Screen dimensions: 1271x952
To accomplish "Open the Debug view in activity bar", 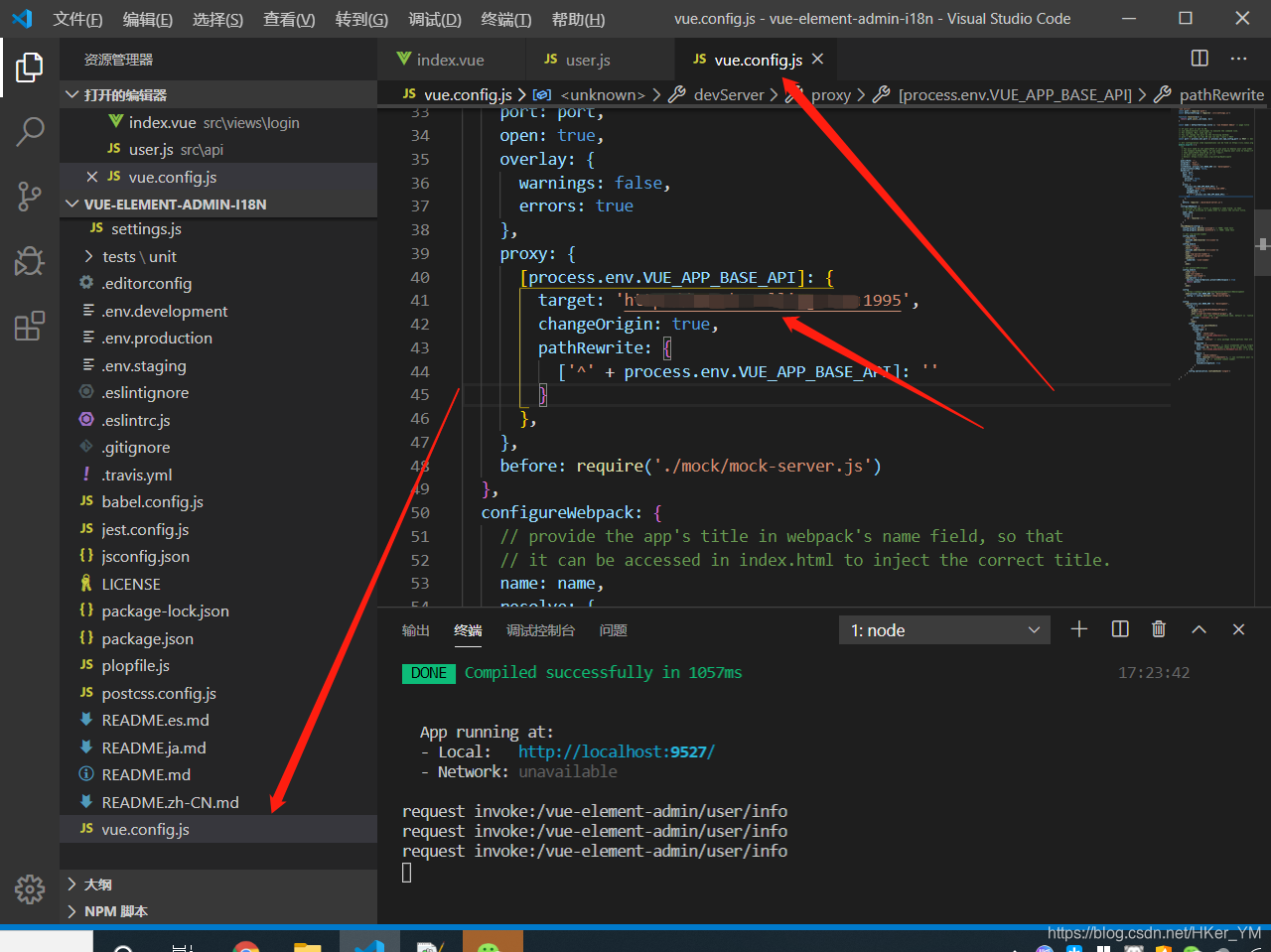I will [x=30, y=261].
